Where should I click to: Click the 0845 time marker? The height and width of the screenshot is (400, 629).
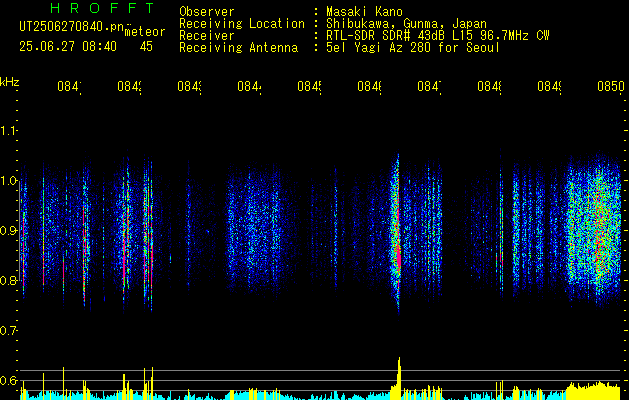tap(310, 87)
